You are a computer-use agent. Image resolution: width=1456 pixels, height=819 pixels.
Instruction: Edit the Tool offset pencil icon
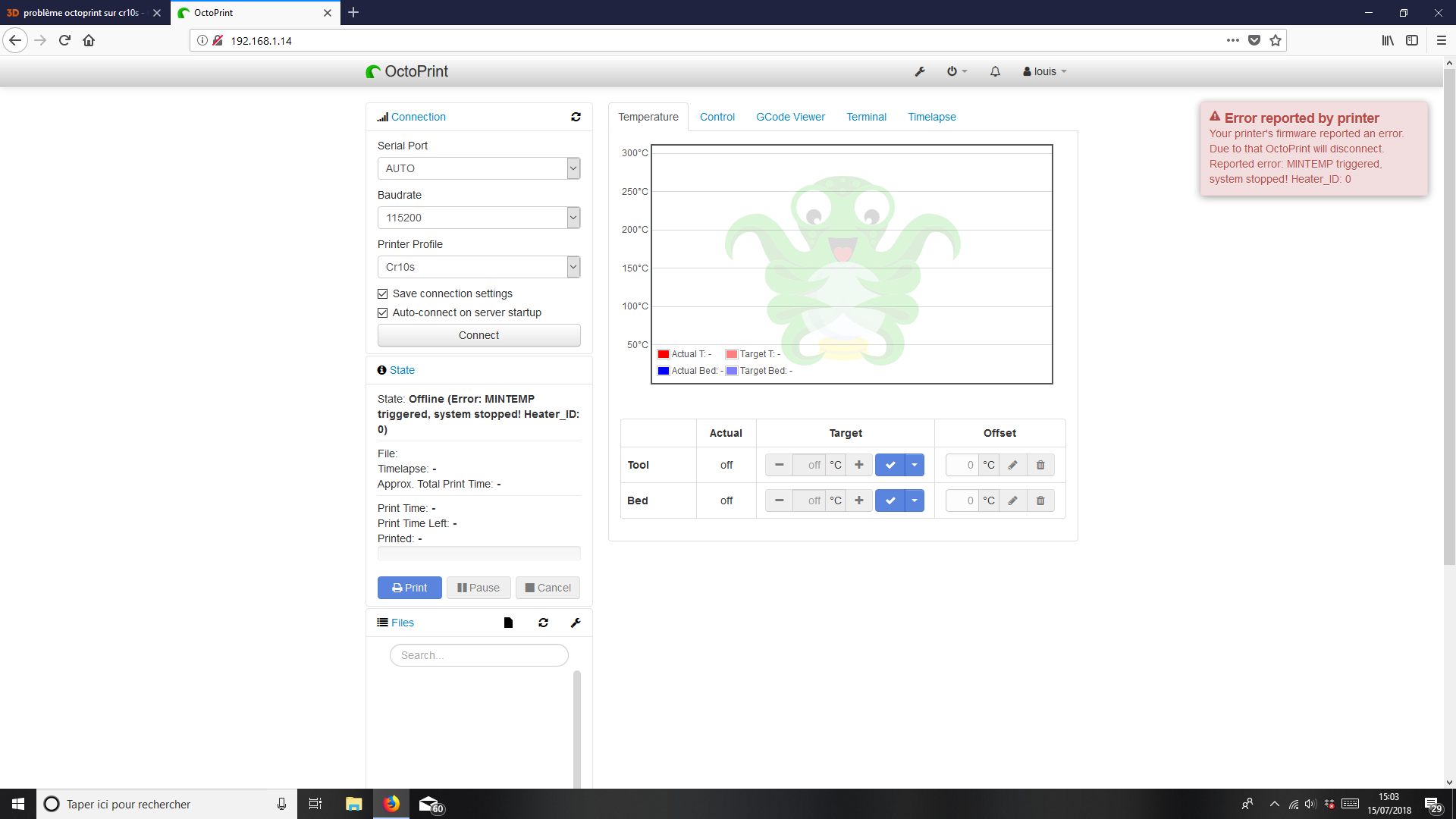coord(1012,465)
